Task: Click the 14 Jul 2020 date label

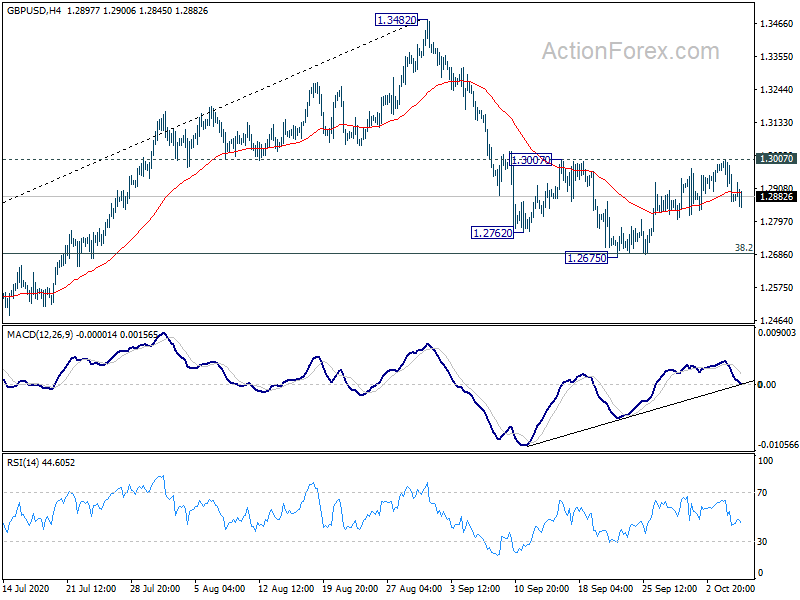Action: [26, 588]
